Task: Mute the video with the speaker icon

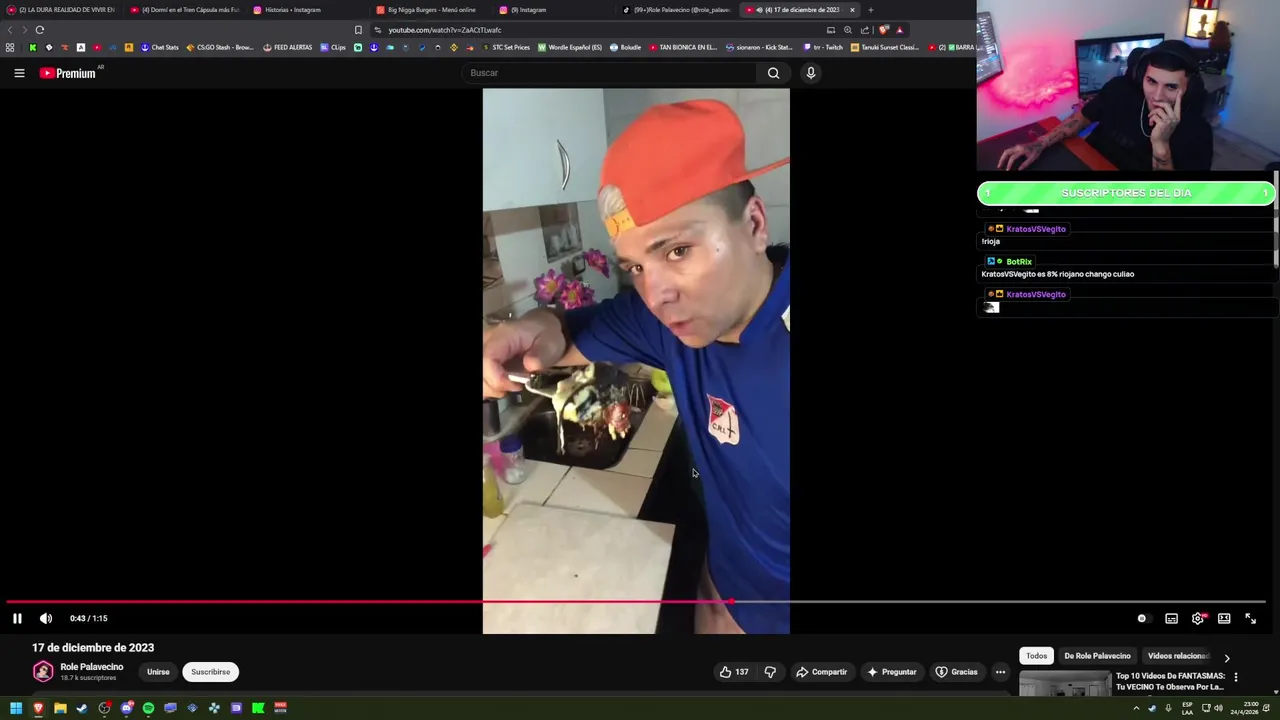Action: 46,618
